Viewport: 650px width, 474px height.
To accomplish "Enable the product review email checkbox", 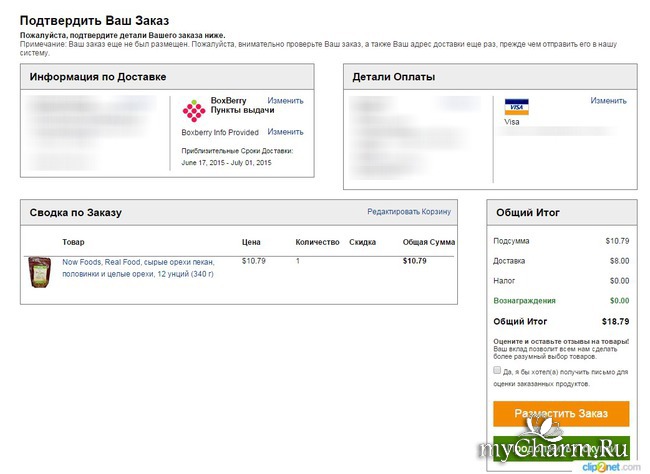I will click(x=498, y=371).
